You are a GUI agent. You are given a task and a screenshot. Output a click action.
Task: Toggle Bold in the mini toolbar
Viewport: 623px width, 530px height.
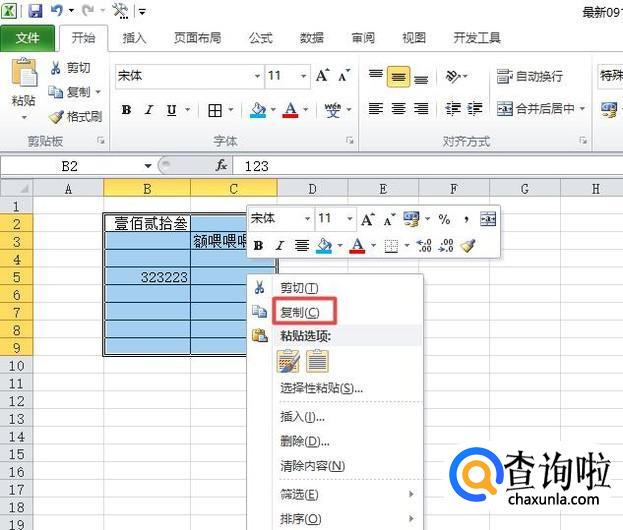tap(258, 246)
